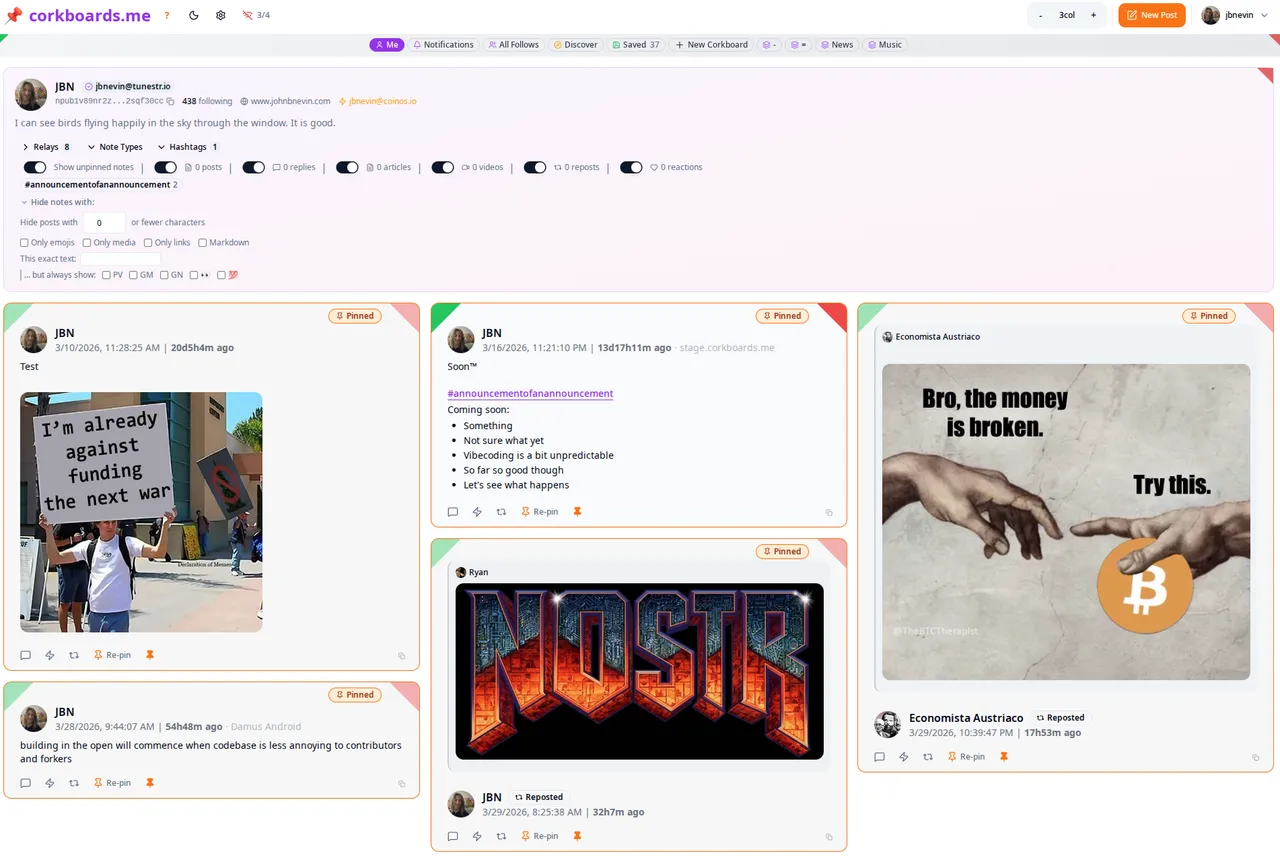Click repost icon on Economista Austriaco post
This screenshot has width=1280, height=860.
[928, 757]
